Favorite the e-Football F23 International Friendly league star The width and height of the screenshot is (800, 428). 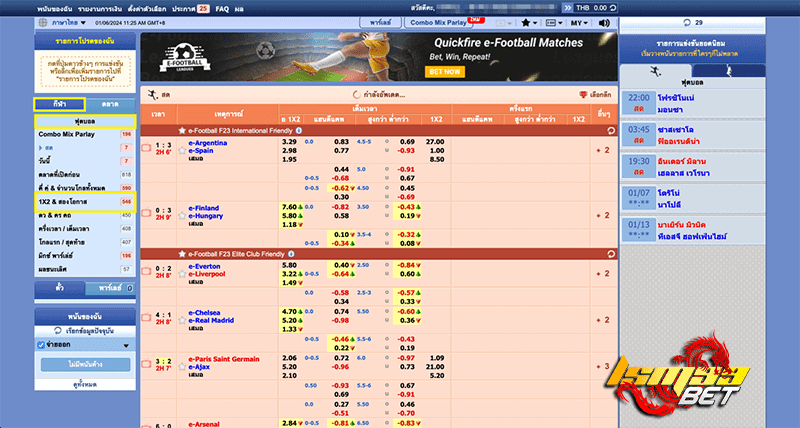click(182, 131)
